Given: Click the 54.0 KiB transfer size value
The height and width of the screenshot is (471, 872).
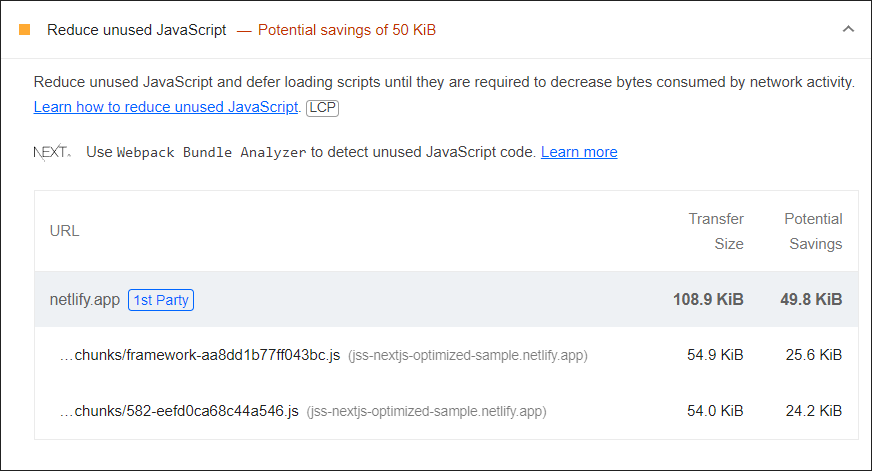Looking at the screenshot, I should (713, 411).
